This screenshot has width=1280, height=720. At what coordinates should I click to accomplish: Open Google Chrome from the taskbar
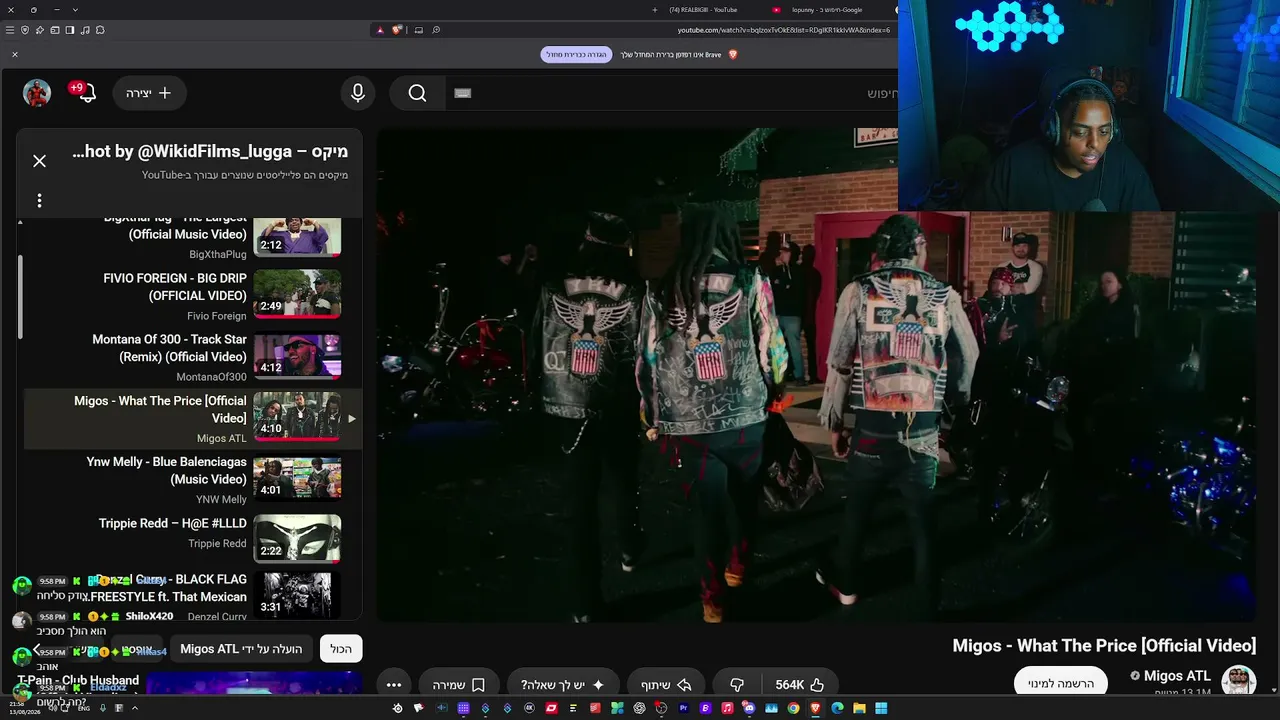(x=793, y=708)
